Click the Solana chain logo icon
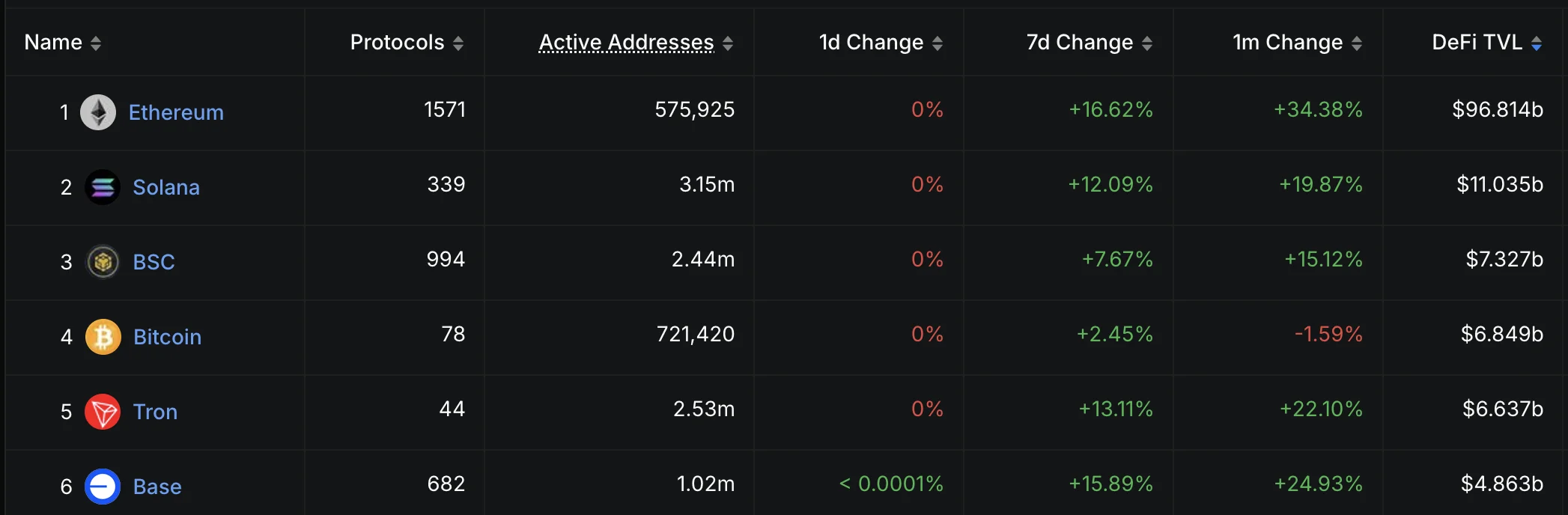The width and height of the screenshot is (1568, 515). pos(103,187)
